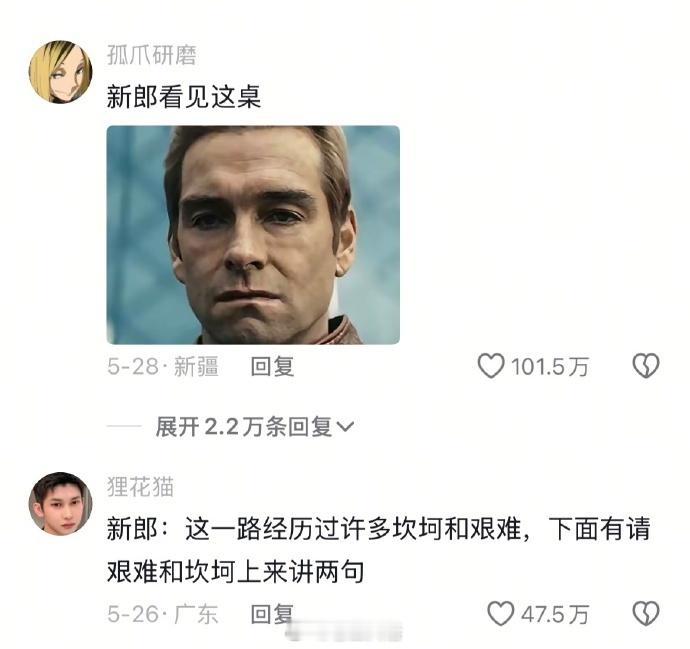690x649 pixels.
Task: Select the long 新郎：这一路经历 comment text
Action: click(378, 550)
